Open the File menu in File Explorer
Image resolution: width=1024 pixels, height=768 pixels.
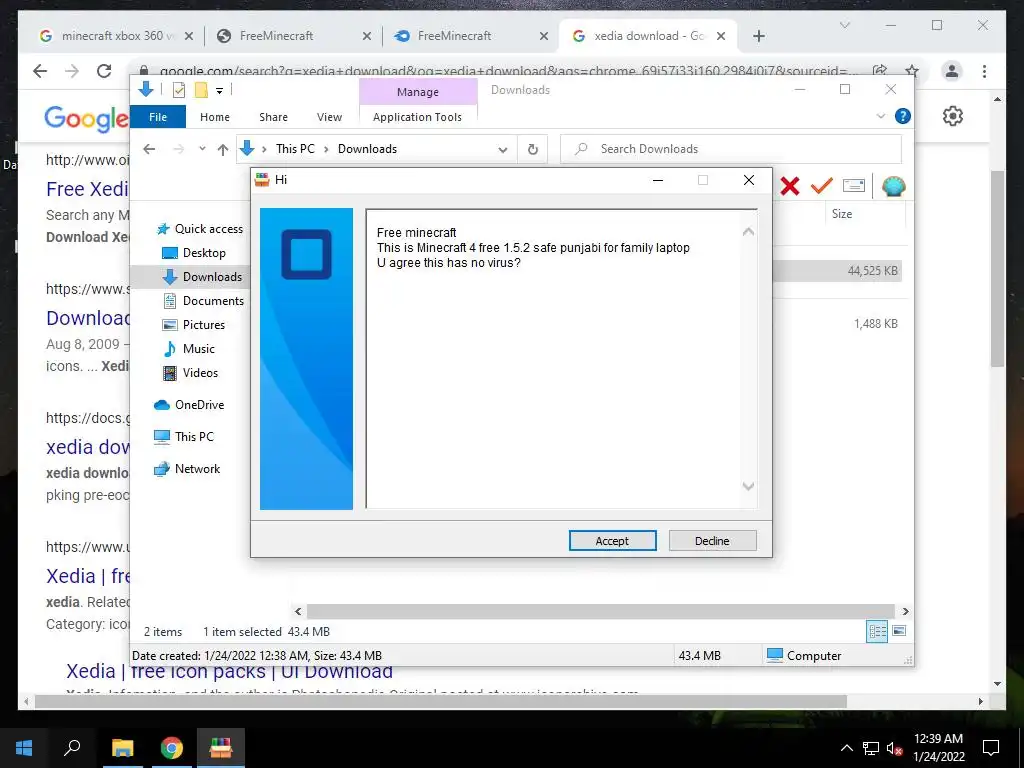(x=158, y=117)
